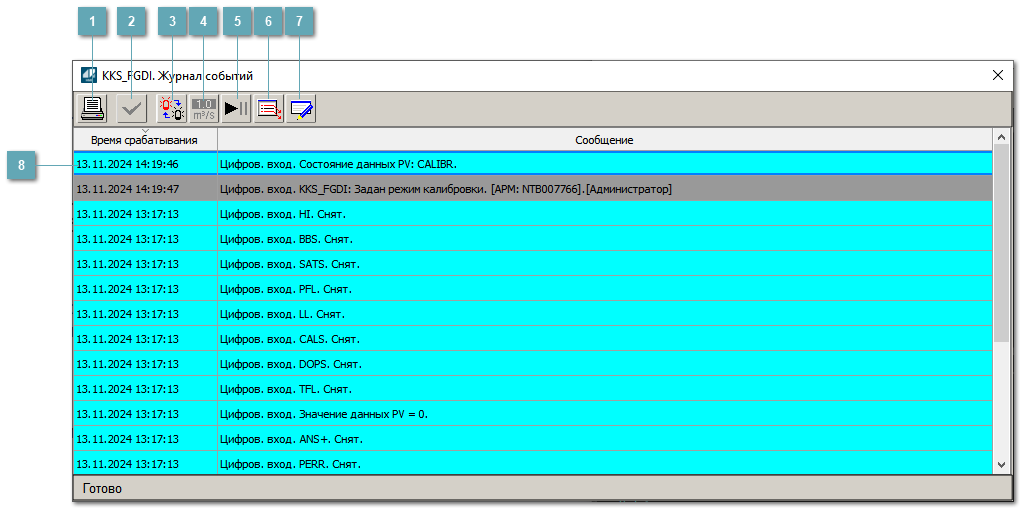This screenshot has height=511, width=1023.
Task: Click the sort arrow above 'Время срабатывания'
Action: tap(145, 131)
